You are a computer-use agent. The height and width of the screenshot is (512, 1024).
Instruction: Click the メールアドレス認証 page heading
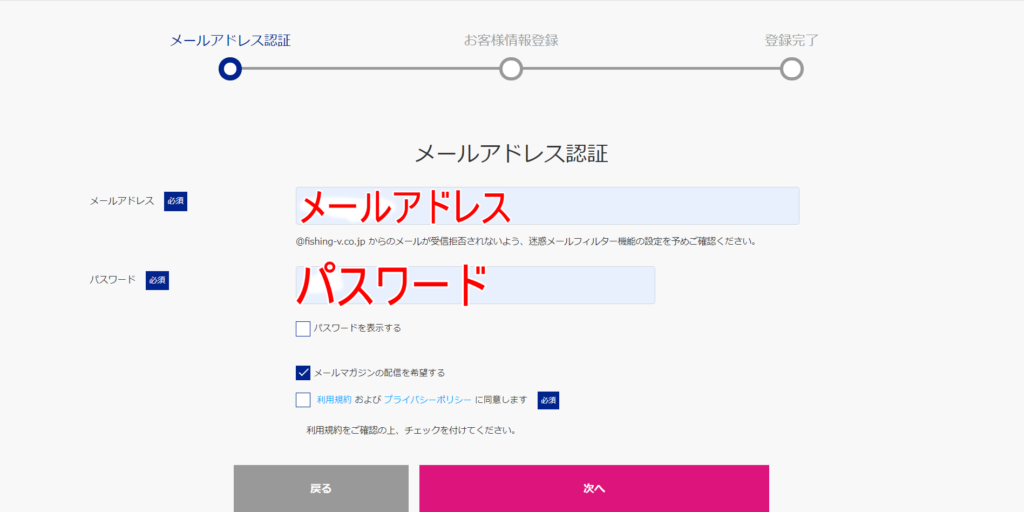[x=512, y=154]
